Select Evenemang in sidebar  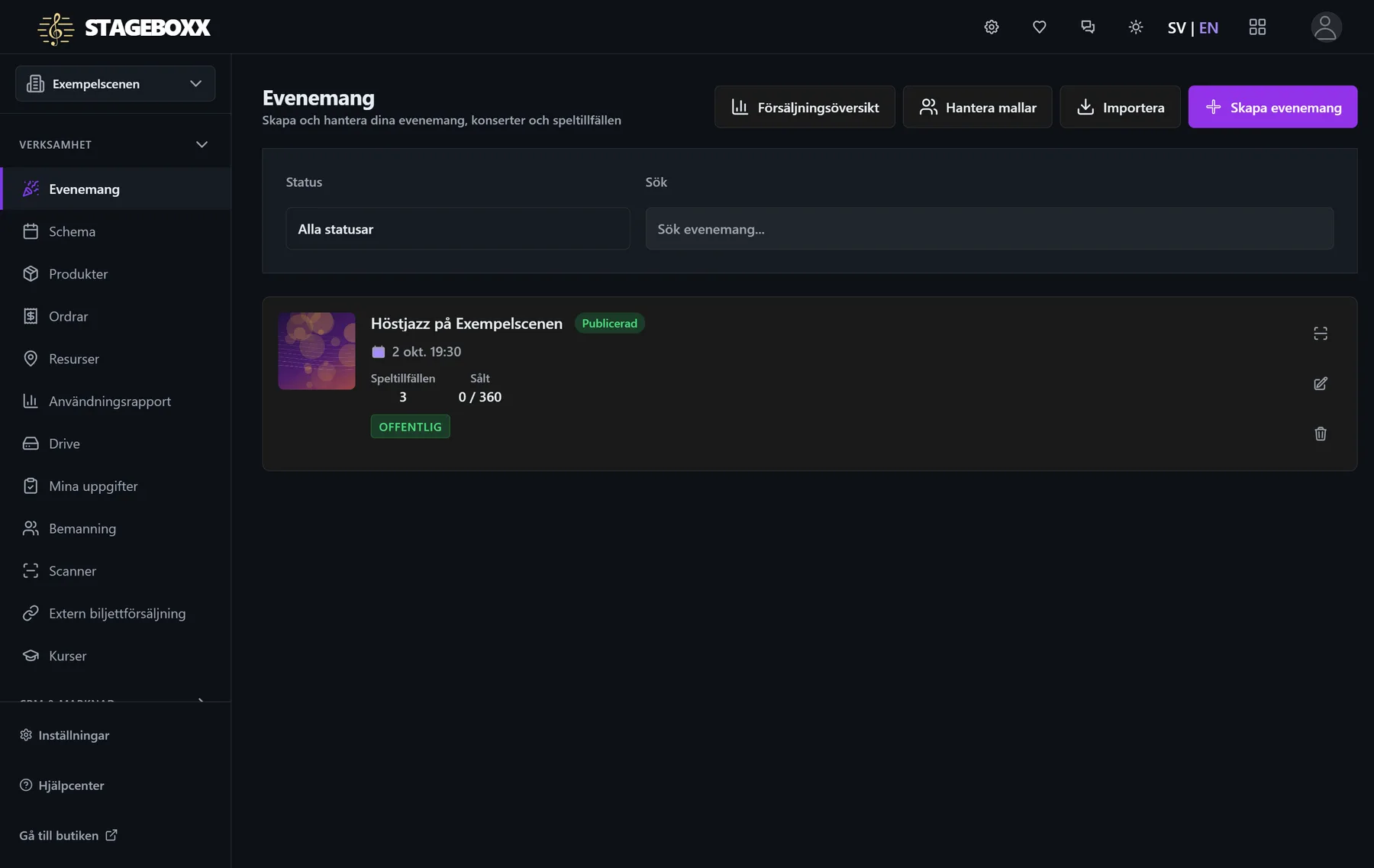click(x=117, y=189)
